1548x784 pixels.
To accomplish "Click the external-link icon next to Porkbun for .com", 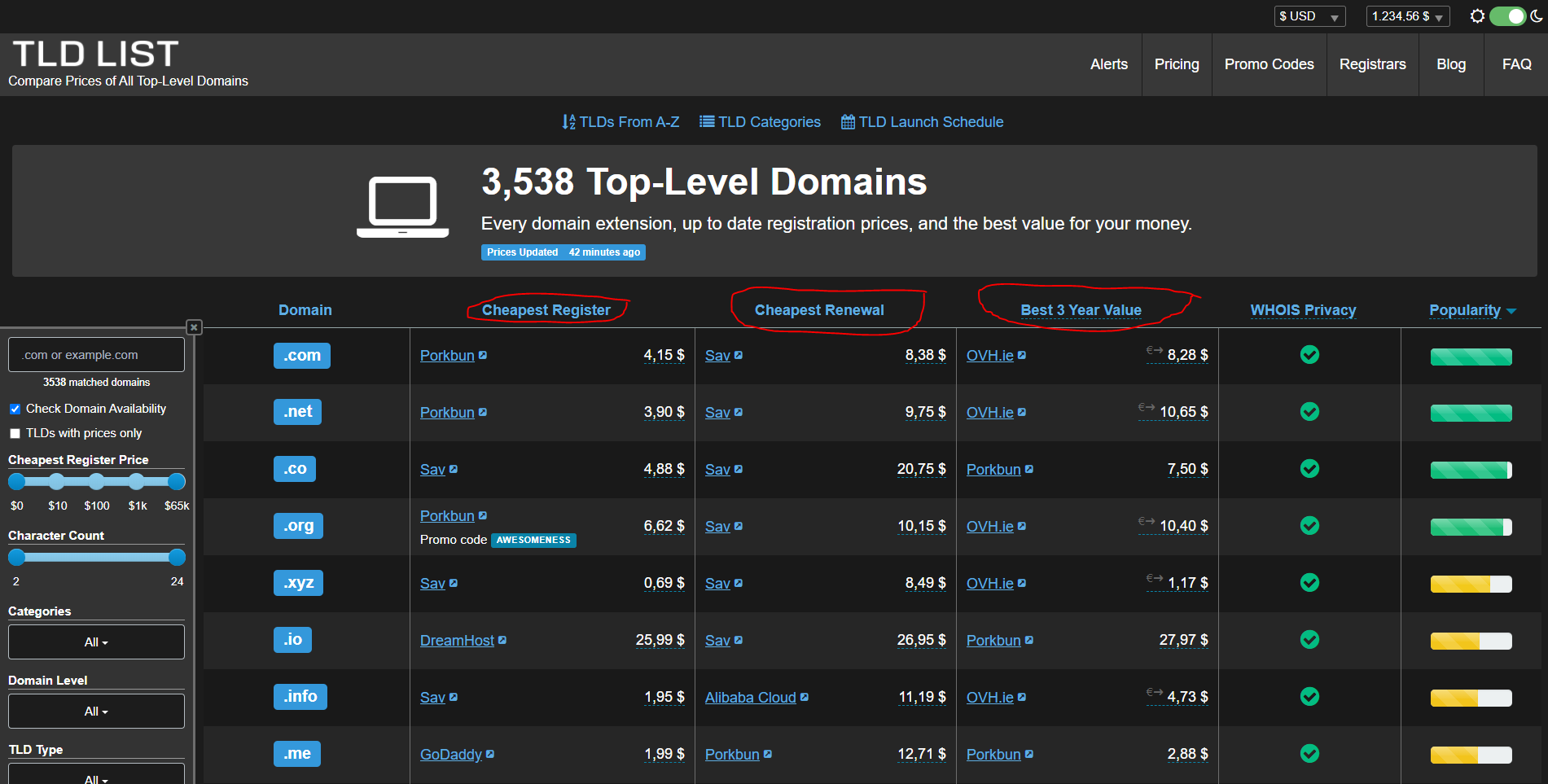I will point(483,355).
